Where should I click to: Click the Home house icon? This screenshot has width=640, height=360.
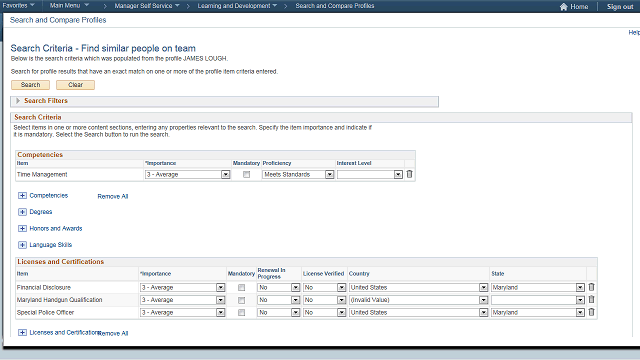(x=564, y=7)
